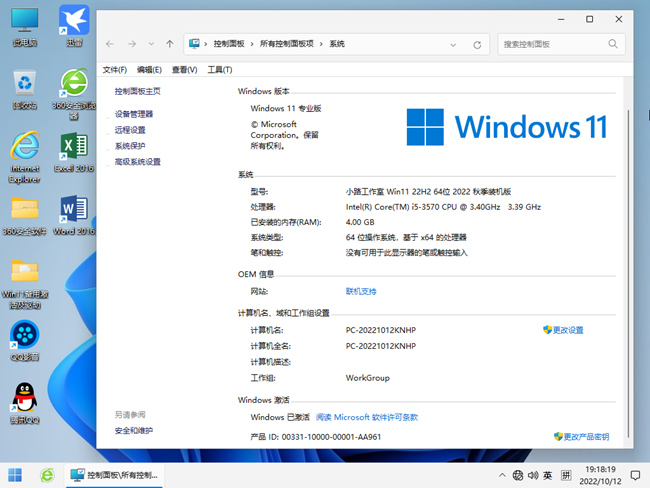This screenshot has width=650, height=488.
Task: Click 更改设置 shield link
Action: pos(563,330)
